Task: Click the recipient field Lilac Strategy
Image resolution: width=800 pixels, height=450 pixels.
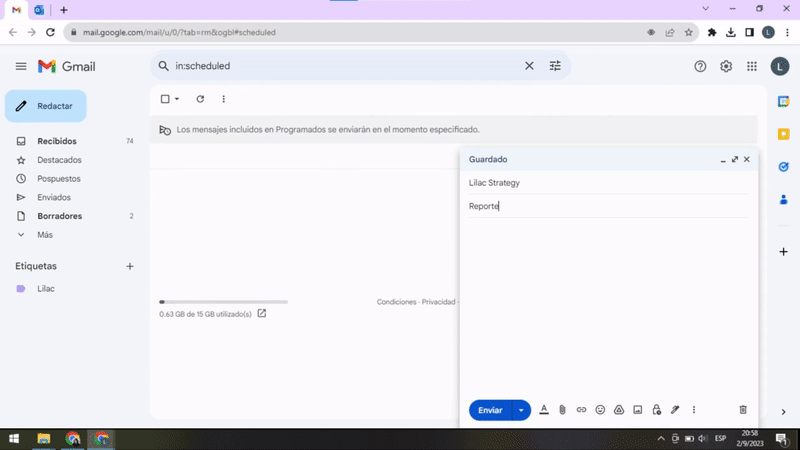Action: 609,183
